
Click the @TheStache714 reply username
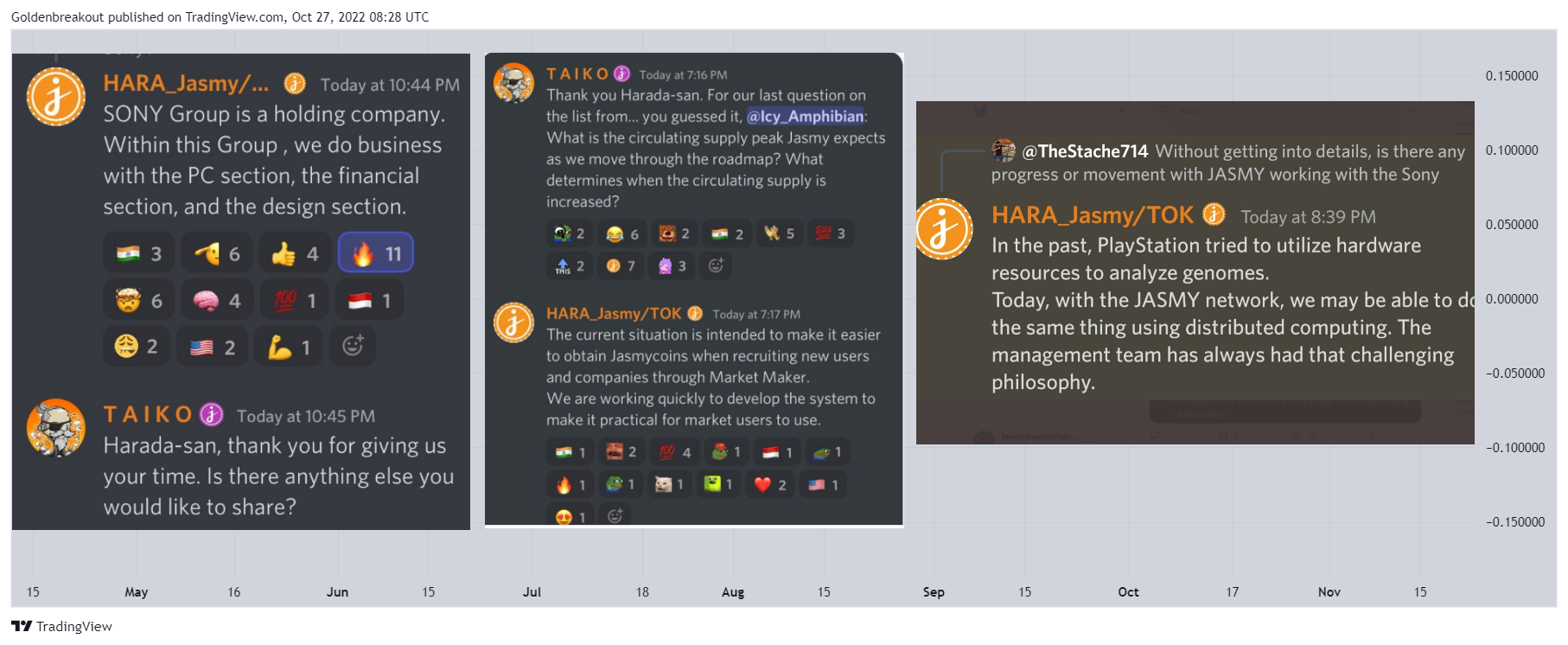[x=1085, y=151]
